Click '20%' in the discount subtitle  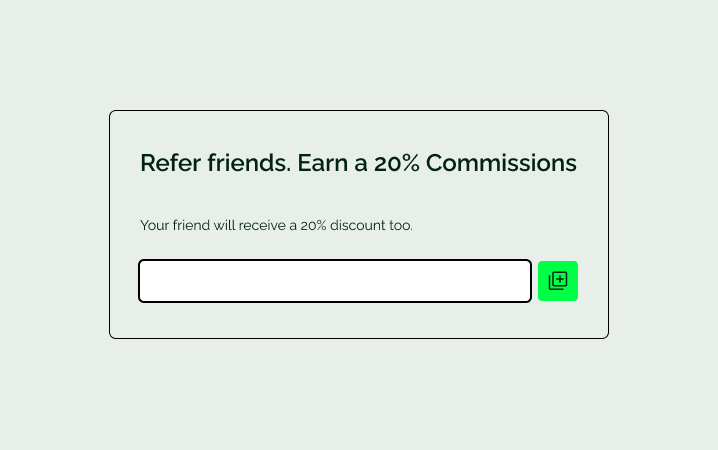tap(313, 225)
